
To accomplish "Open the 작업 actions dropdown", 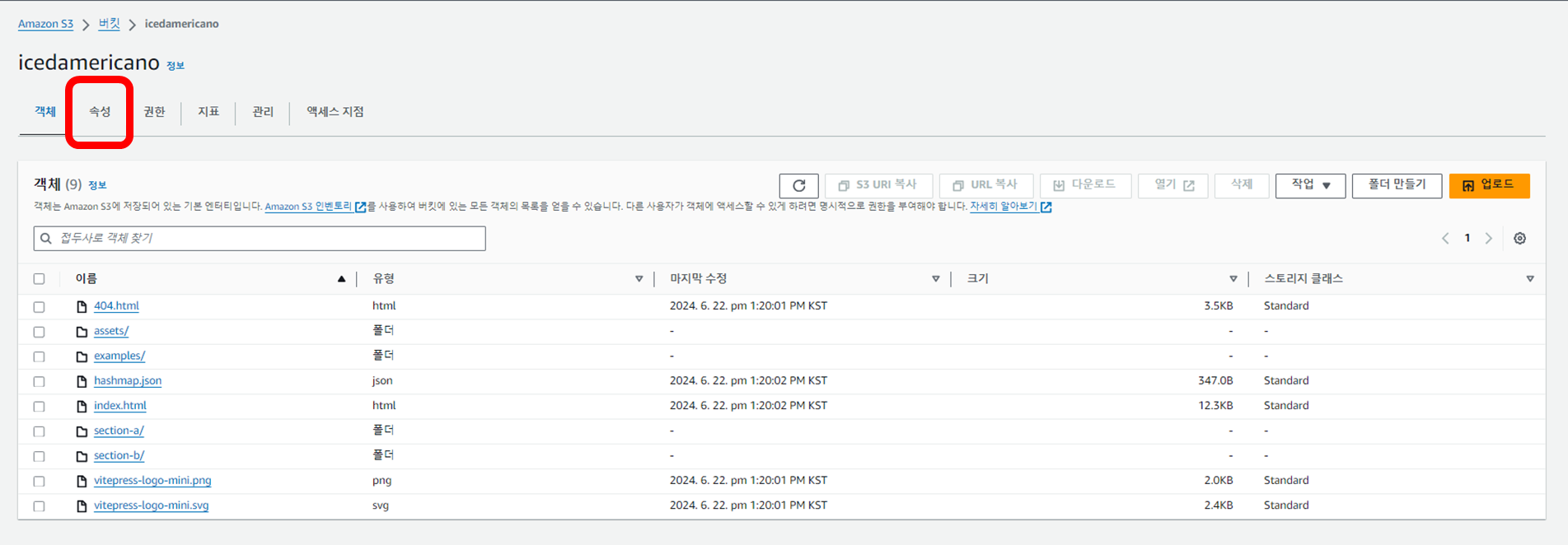I will click(x=1310, y=185).
